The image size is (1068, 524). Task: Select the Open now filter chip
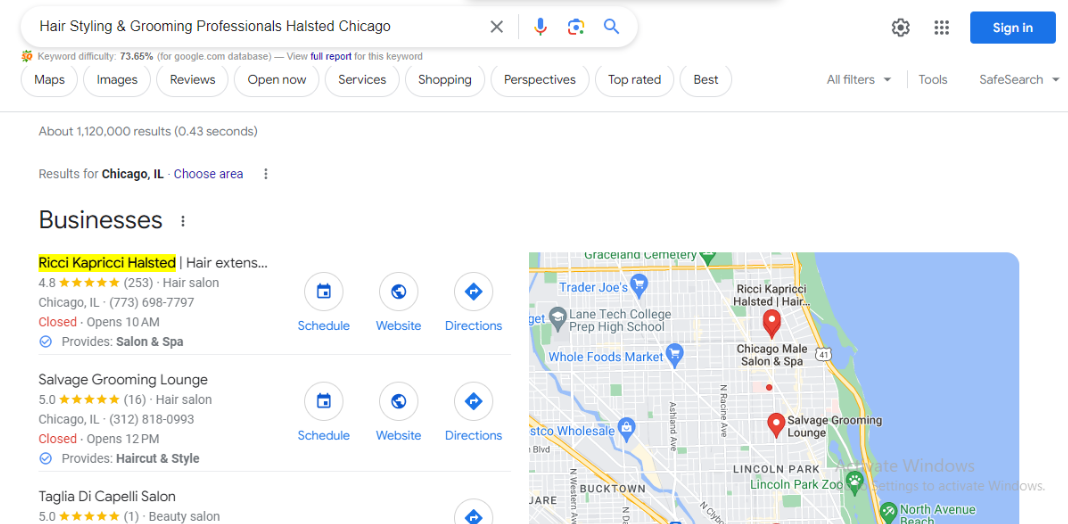[x=277, y=80]
